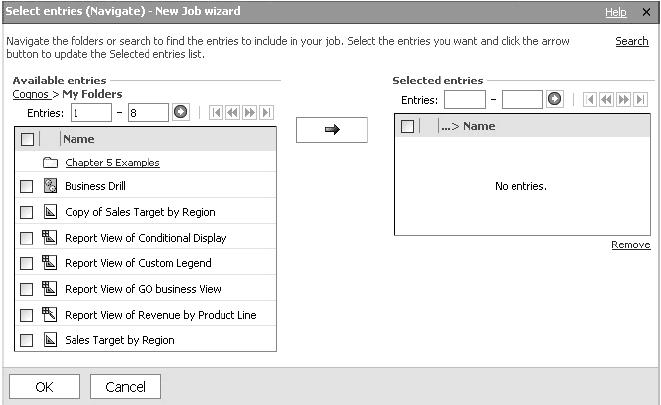
Task: Check the select-all box in Selected entries header
Action: coord(407,126)
